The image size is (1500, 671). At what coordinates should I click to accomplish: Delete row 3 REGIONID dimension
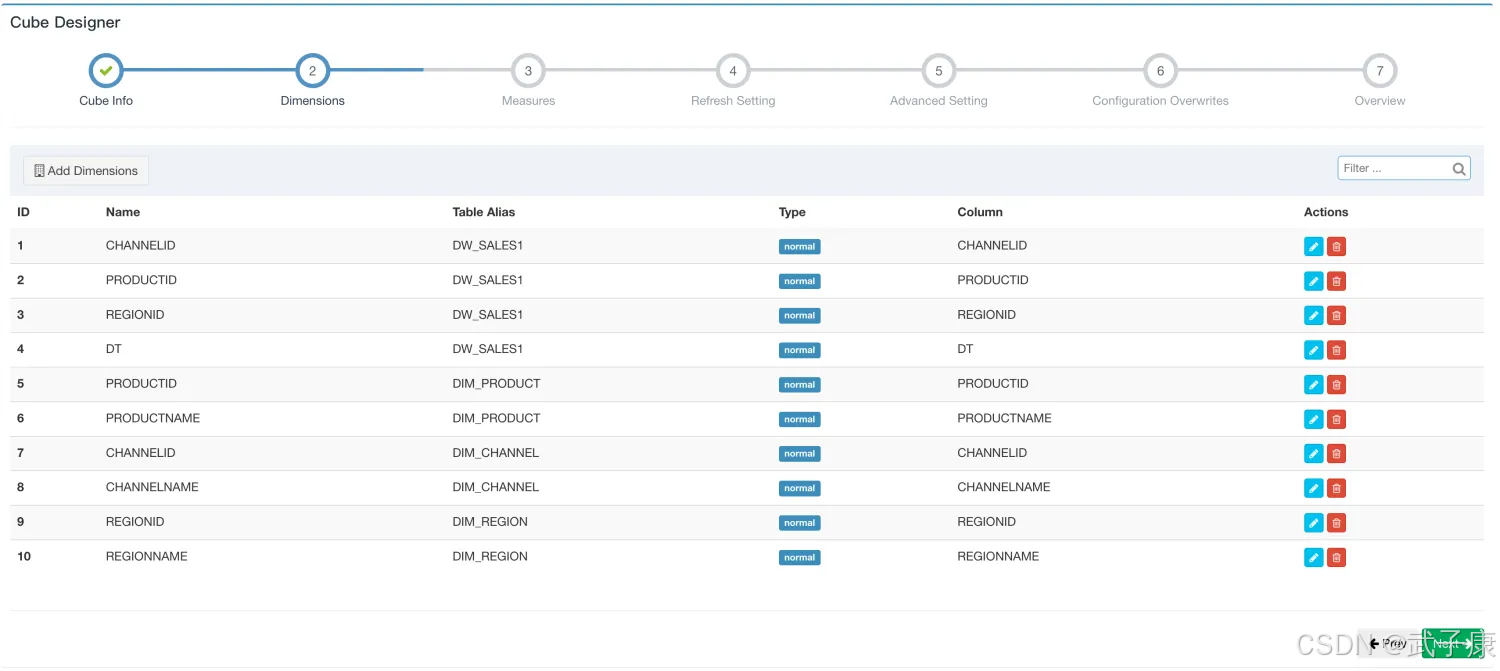[x=1336, y=316]
